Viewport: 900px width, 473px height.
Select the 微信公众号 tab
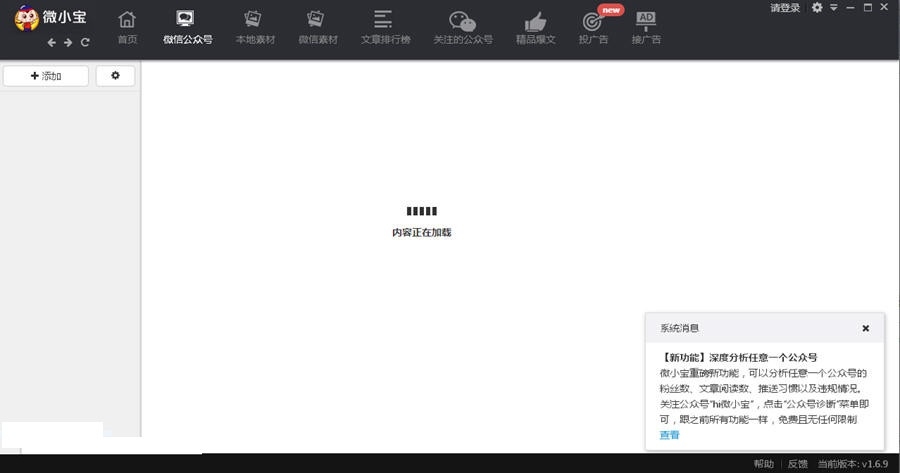[188, 27]
